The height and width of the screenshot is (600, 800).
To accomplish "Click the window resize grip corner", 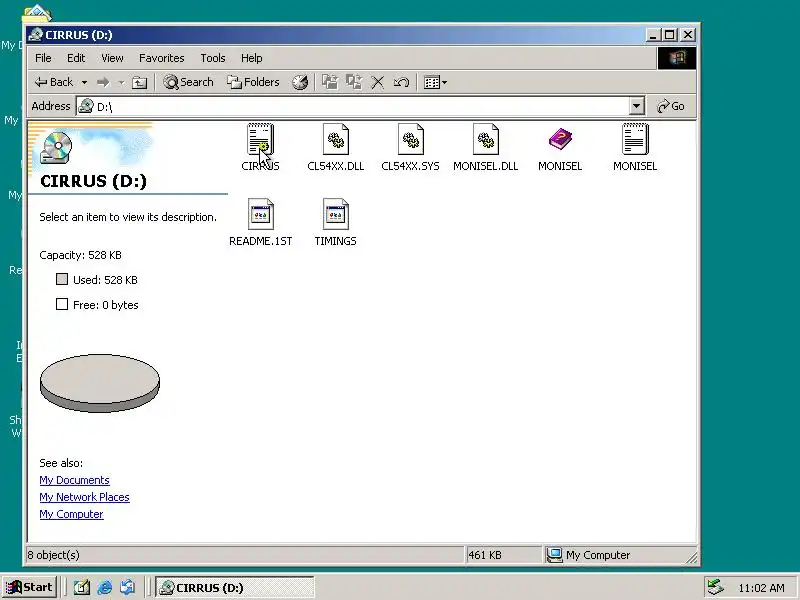I will [691, 558].
